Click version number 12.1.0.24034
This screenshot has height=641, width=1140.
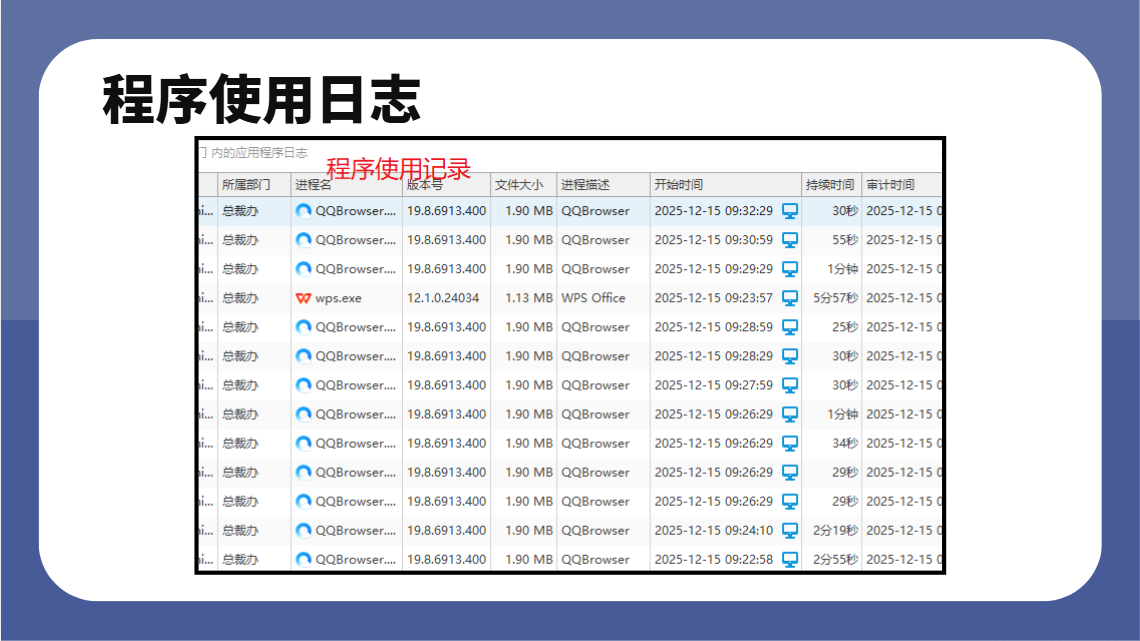pos(443,298)
